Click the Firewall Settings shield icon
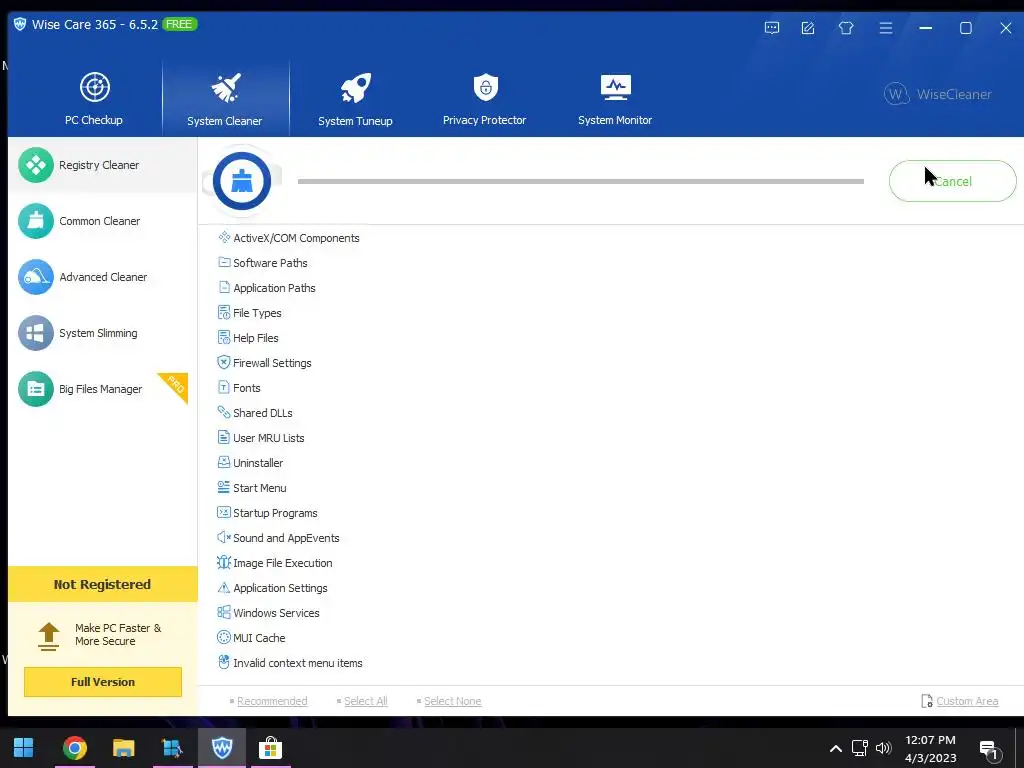The image size is (1024, 768). point(224,362)
